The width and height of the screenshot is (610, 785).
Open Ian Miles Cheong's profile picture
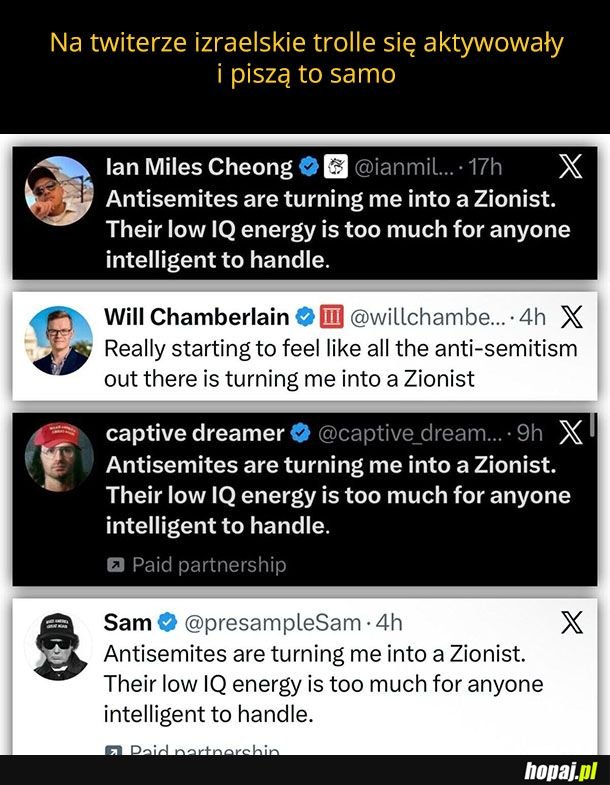click(59, 190)
